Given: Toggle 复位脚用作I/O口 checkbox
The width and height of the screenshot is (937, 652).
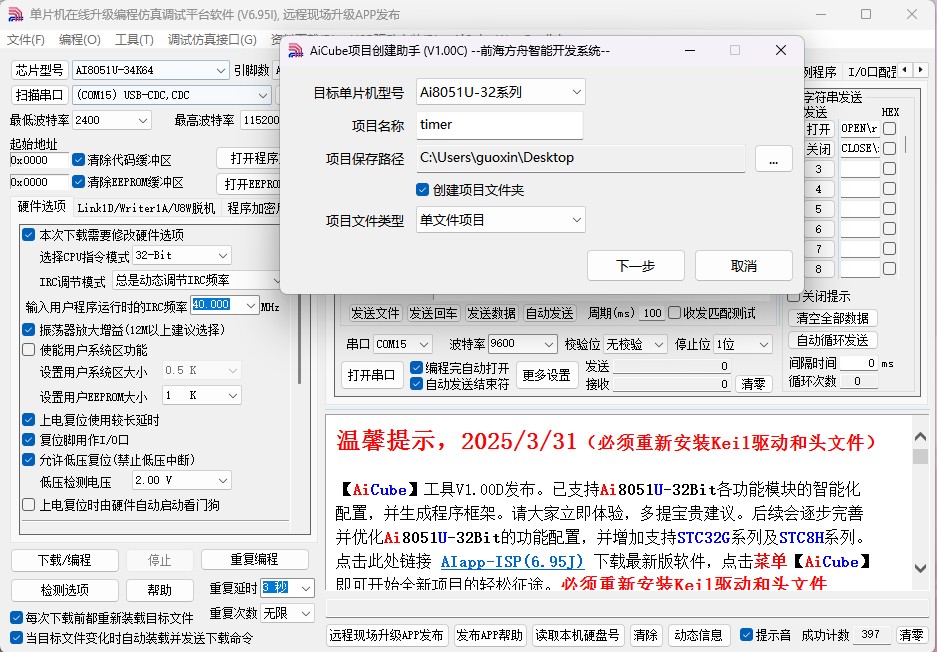Looking at the screenshot, I should (x=28, y=440).
